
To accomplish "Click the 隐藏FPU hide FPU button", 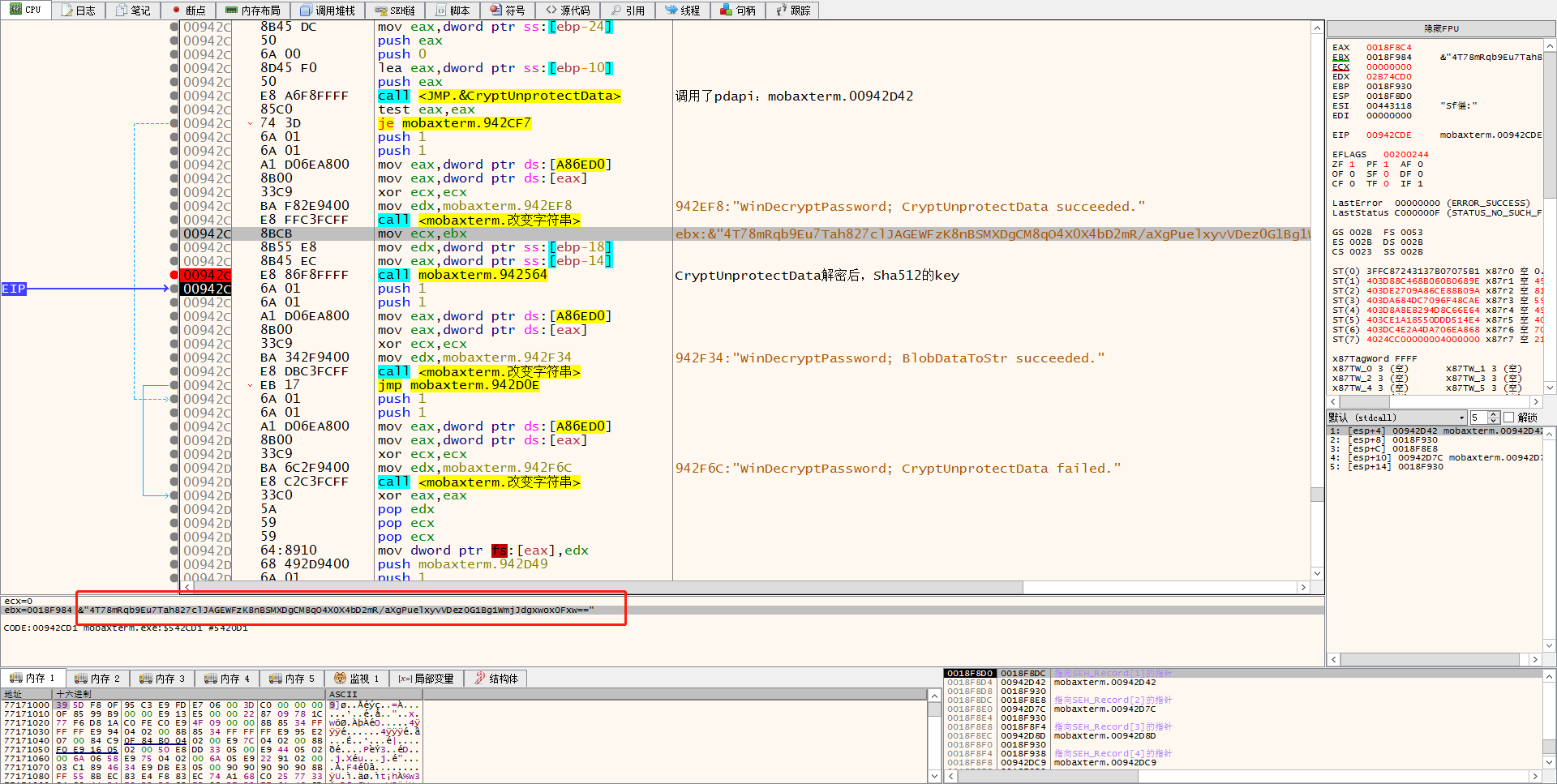I will [1441, 28].
